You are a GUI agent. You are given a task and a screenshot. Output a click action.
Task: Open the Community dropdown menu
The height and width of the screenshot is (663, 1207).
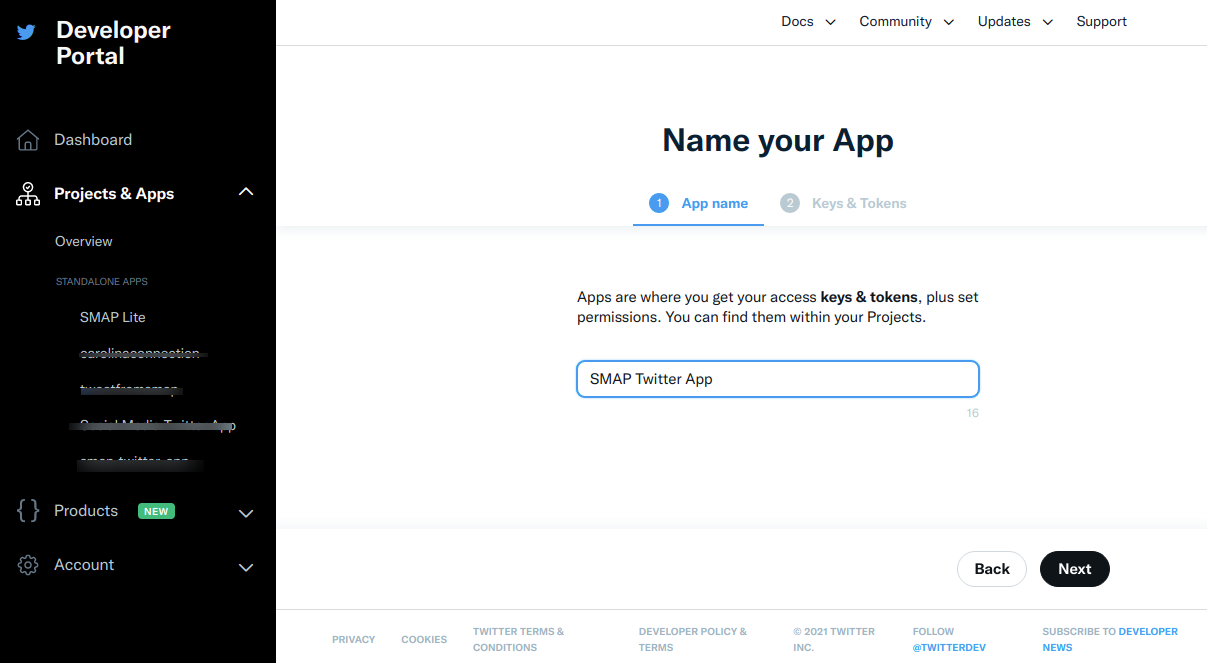click(906, 22)
